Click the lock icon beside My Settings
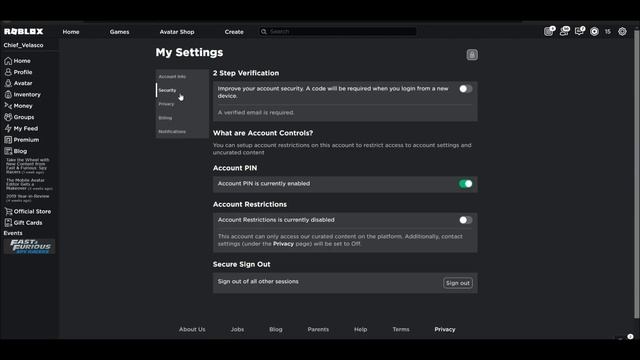The height and width of the screenshot is (360, 640). [472, 55]
